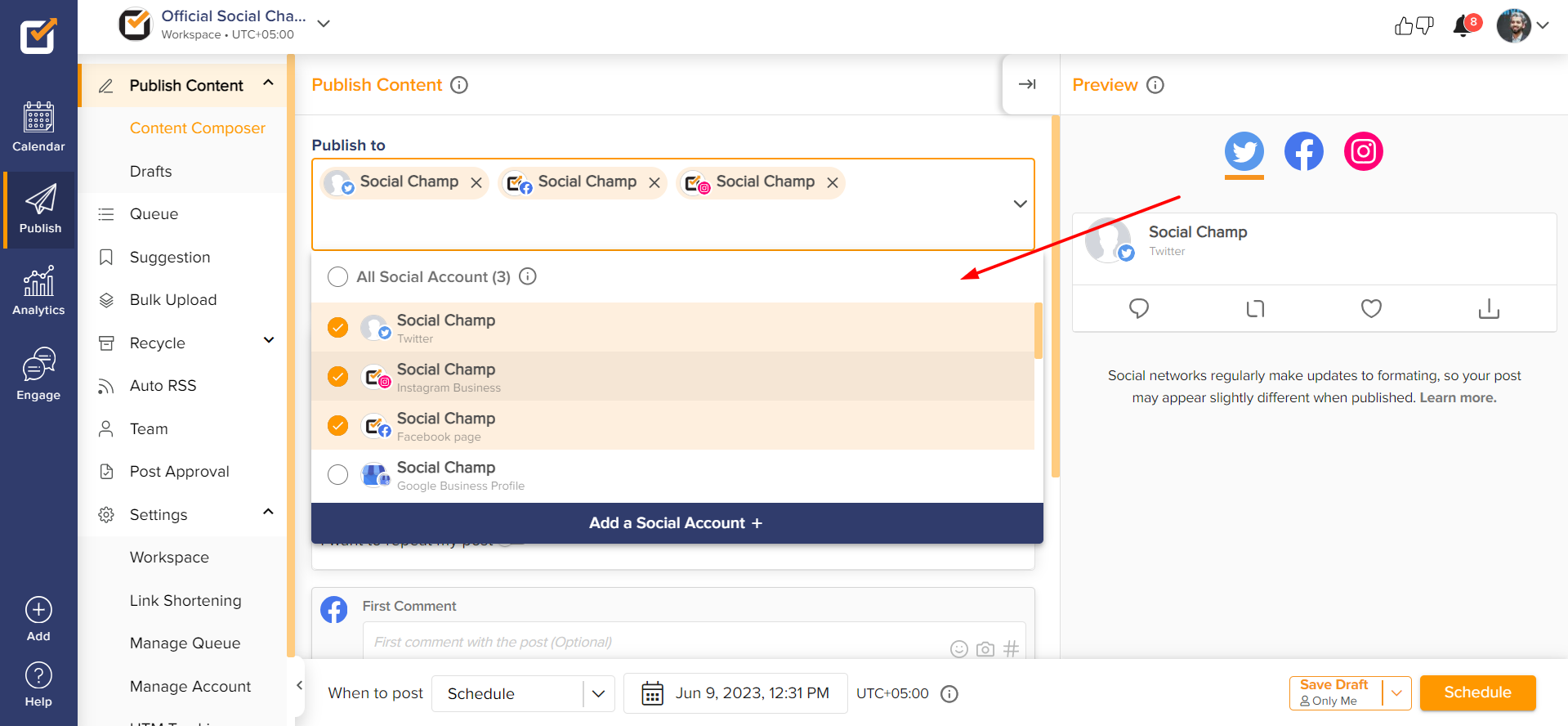Collapse the Publish to dropdown chevron
The width and height of the screenshot is (1568, 726).
(1020, 204)
